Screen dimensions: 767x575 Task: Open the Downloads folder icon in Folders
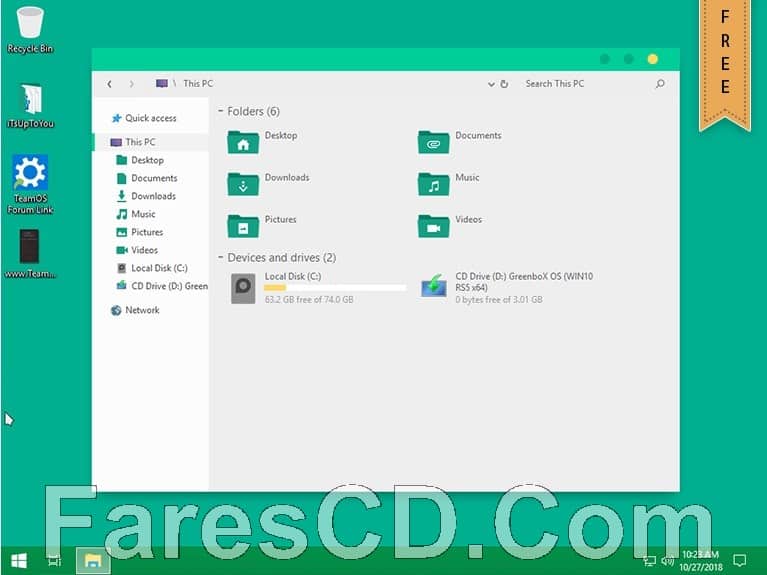pos(243,184)
